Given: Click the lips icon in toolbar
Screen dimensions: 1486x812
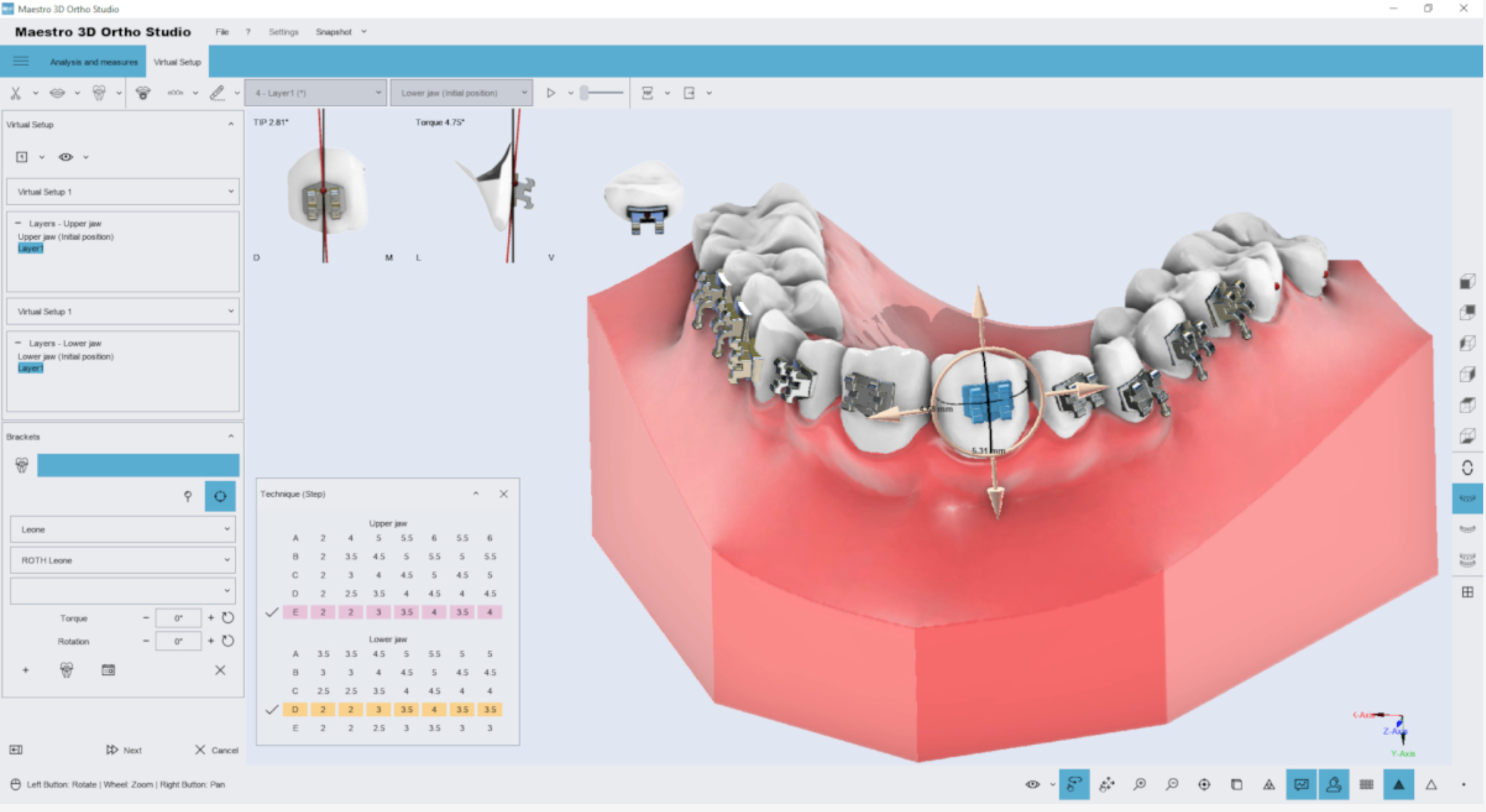Looking at the screenshot, I should pyautogui.click(x=57, y=93).
